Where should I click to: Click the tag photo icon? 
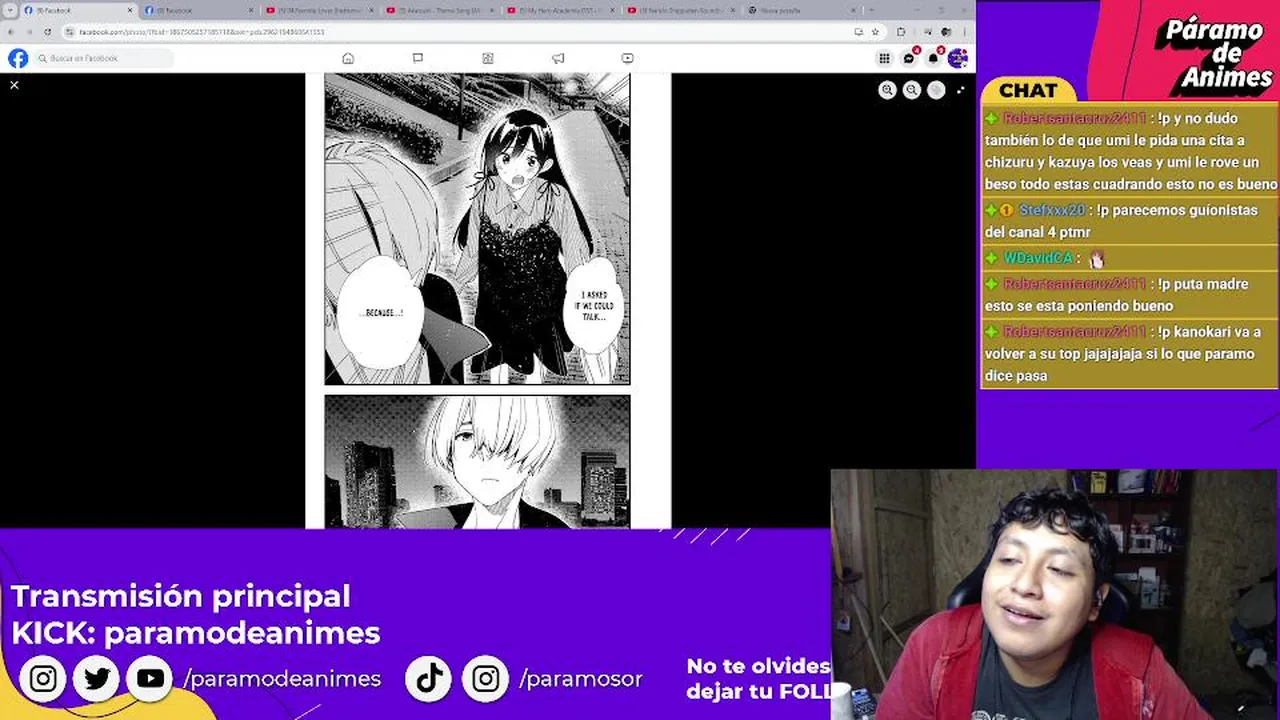click(936, 90)
